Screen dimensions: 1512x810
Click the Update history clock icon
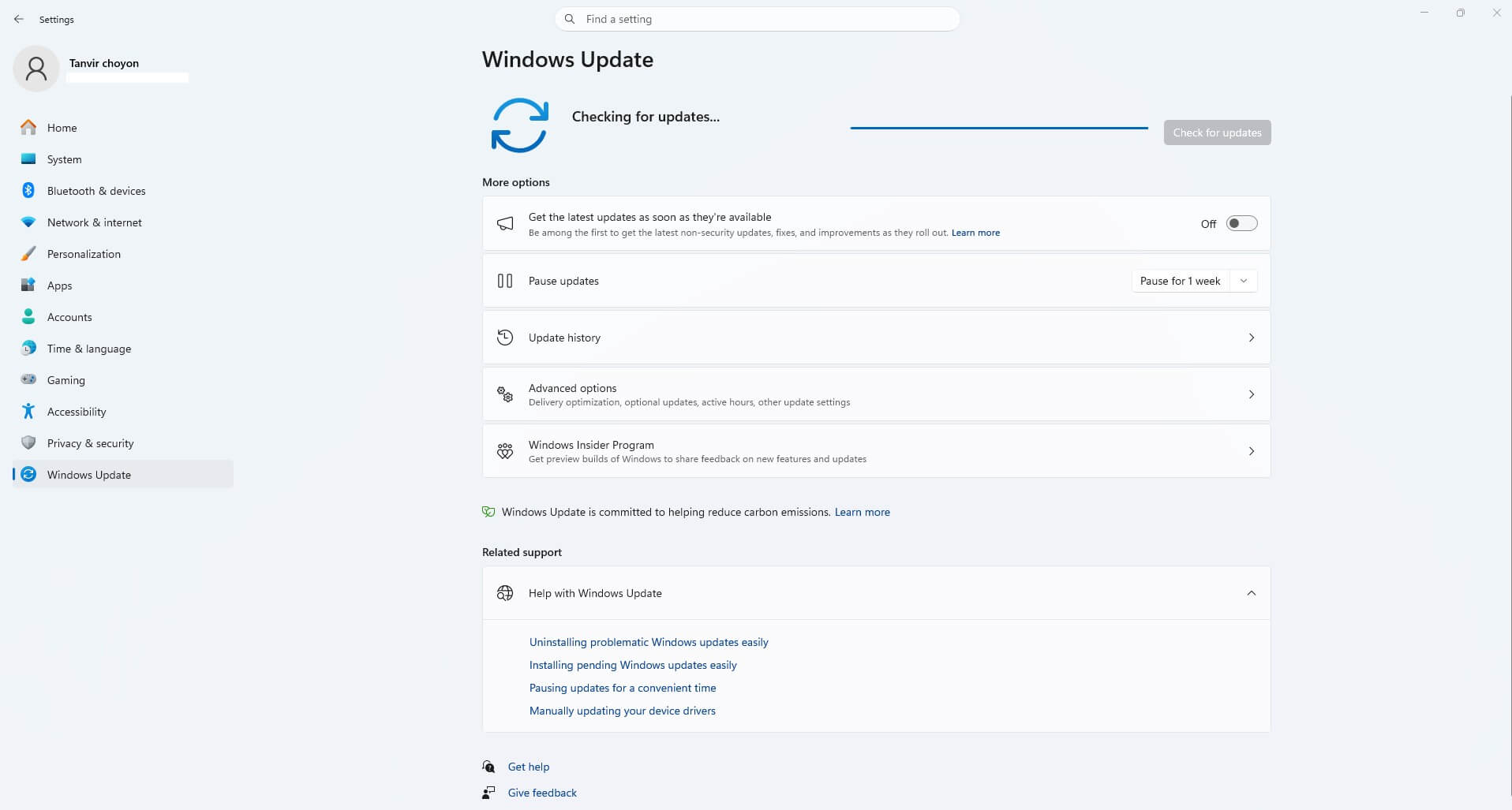[x=505, y=338]
